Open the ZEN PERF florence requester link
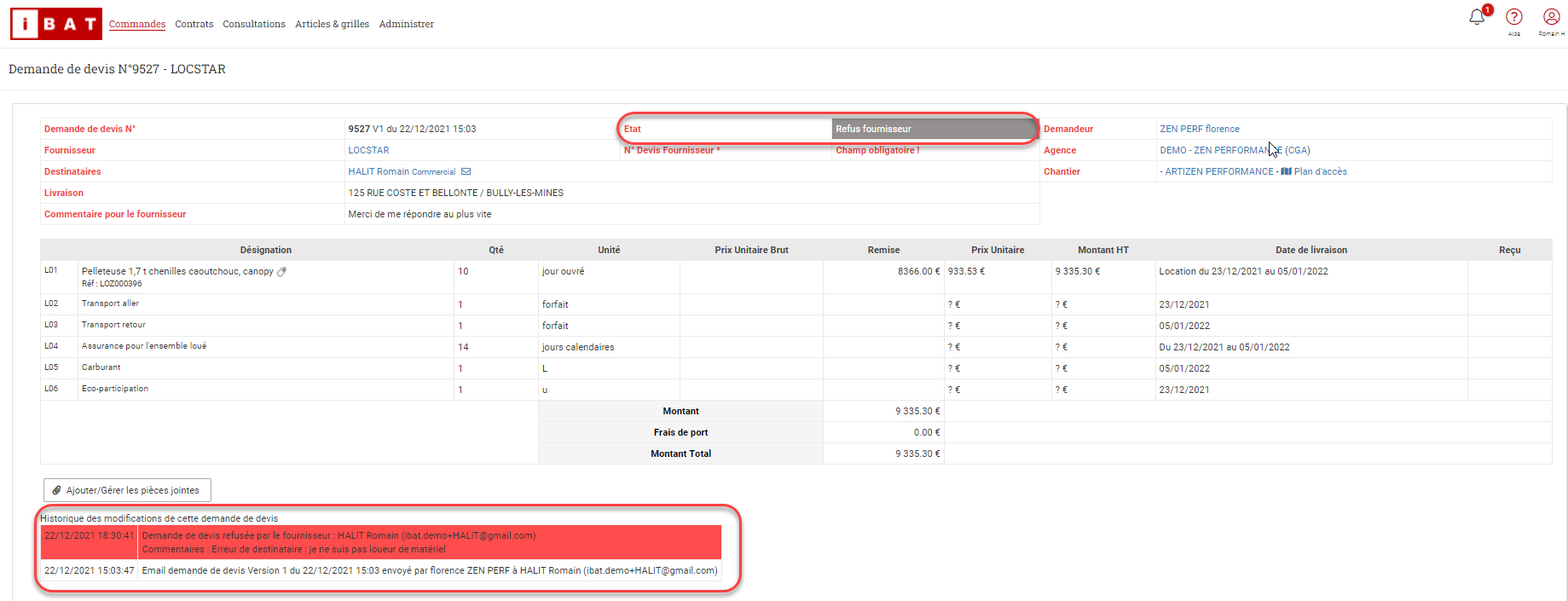The image size is (1568, 601). [1200, 129]
